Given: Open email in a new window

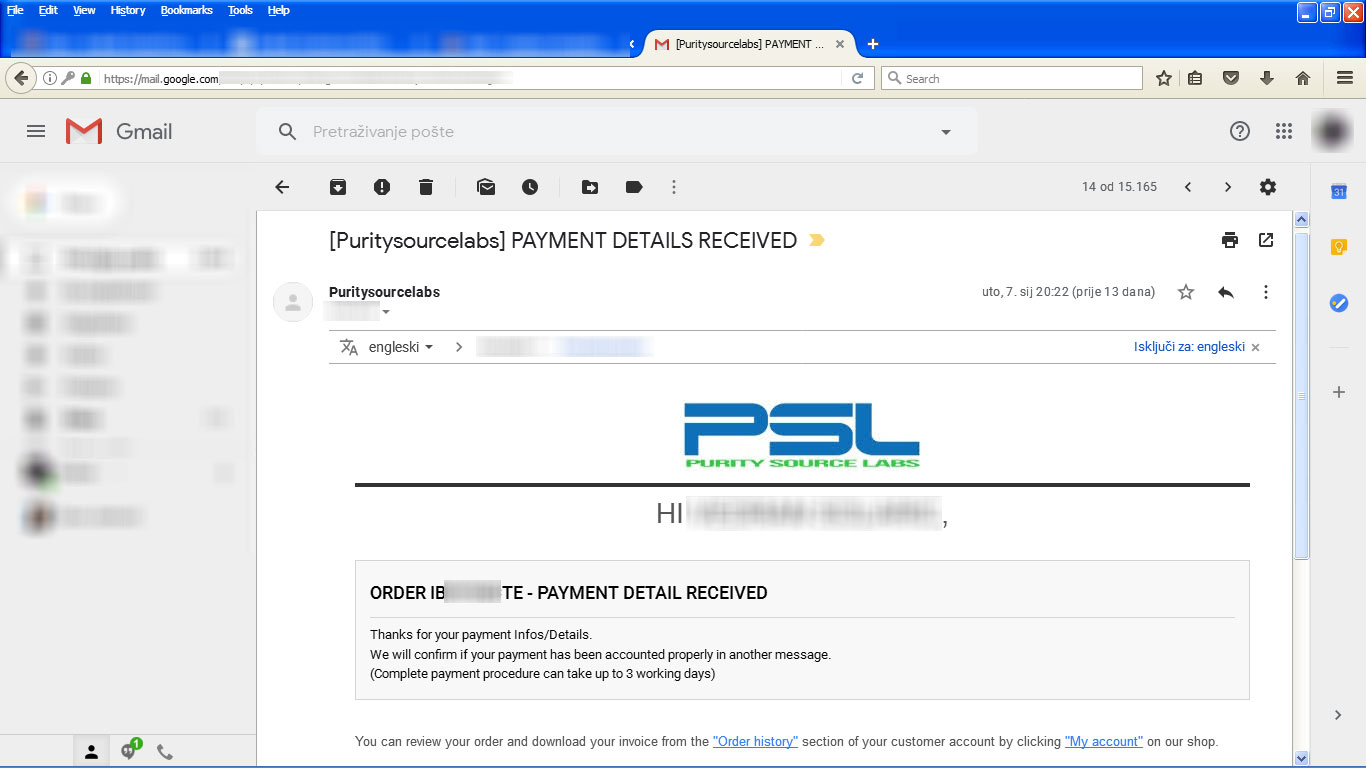Looking at the screenshot, I should (1266, 240).
